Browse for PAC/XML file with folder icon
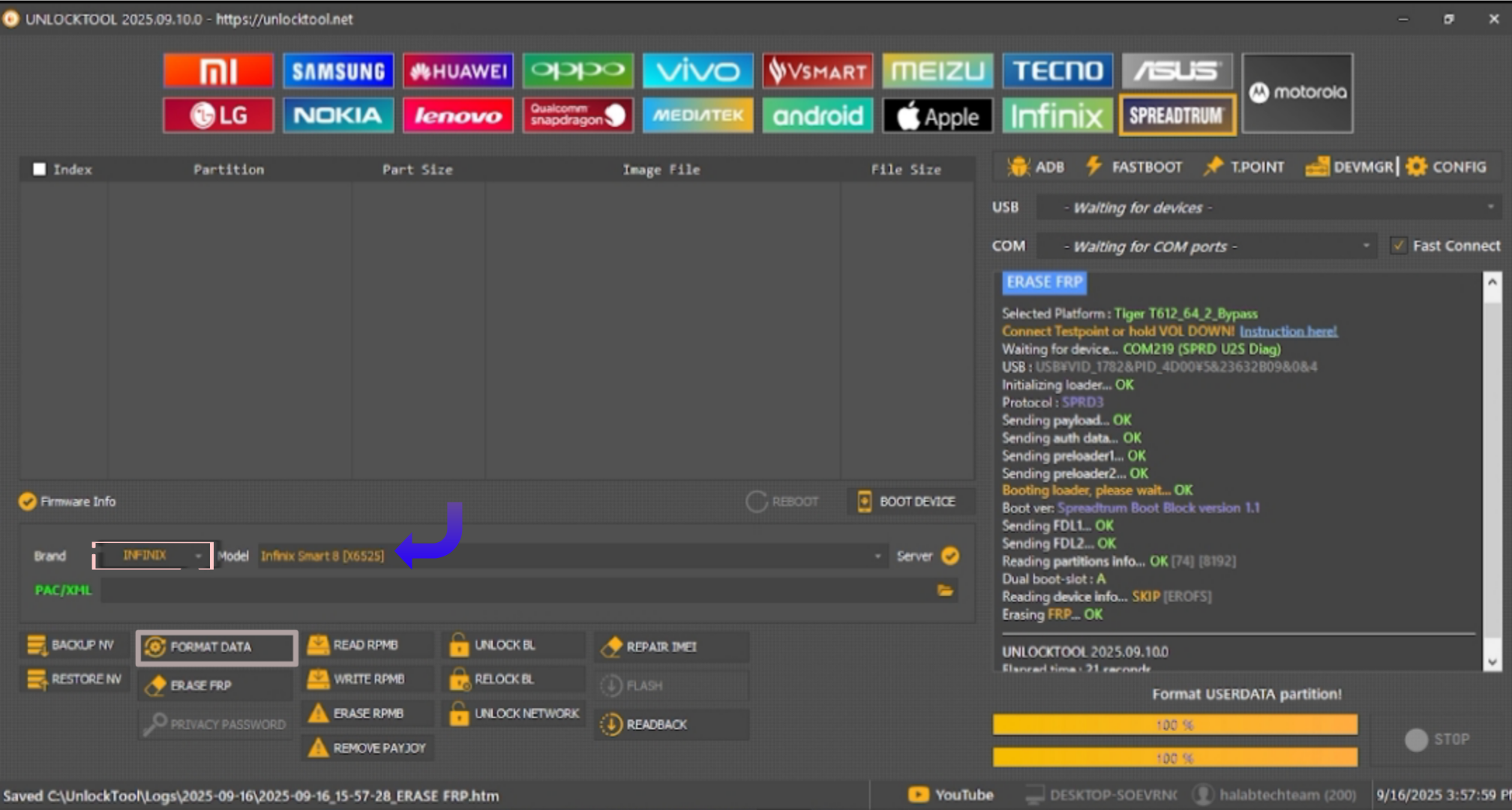Viewport: 1512px width, 810px height. coord(945,590)
